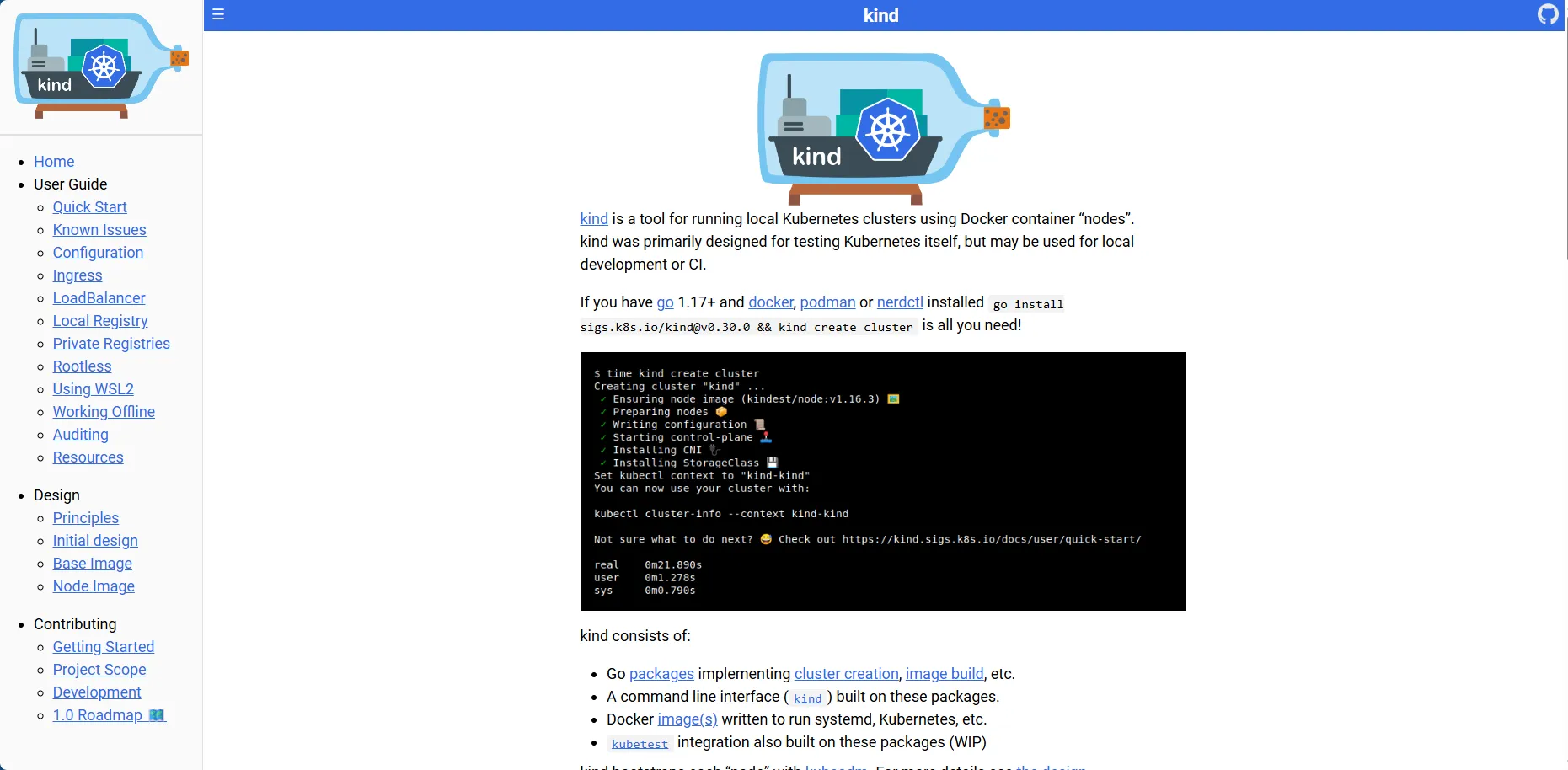Image resolution: width=1568 pixels, height=770 pixels.
Task: Toggle the sidebar with the hamburger icon
Action: point(218,14)
